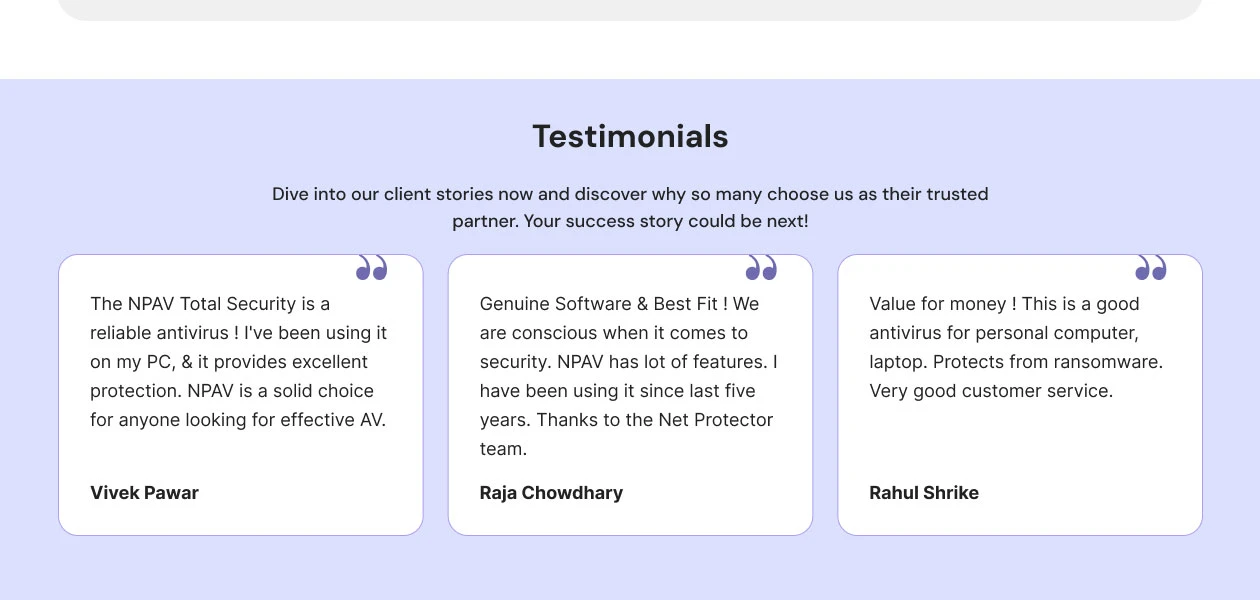Click the 'Dive into our client stories' line
The width and height of the screenshot is (1260, 600).
click(x=630, y=194)
